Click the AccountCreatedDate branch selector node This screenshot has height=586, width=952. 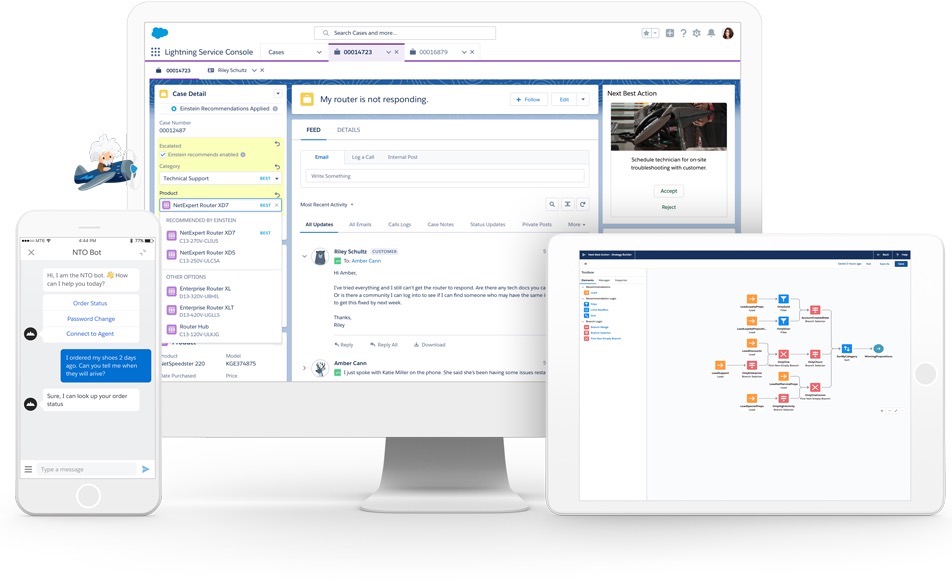click(815, 310)
